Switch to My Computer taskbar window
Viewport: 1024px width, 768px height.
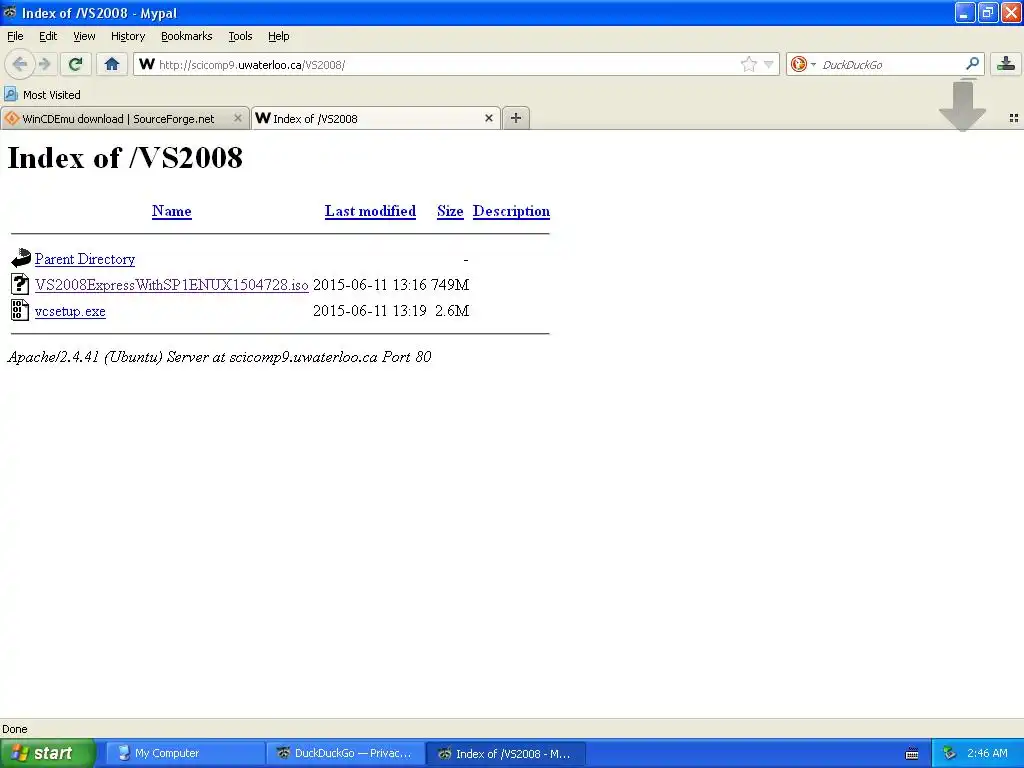185,753
